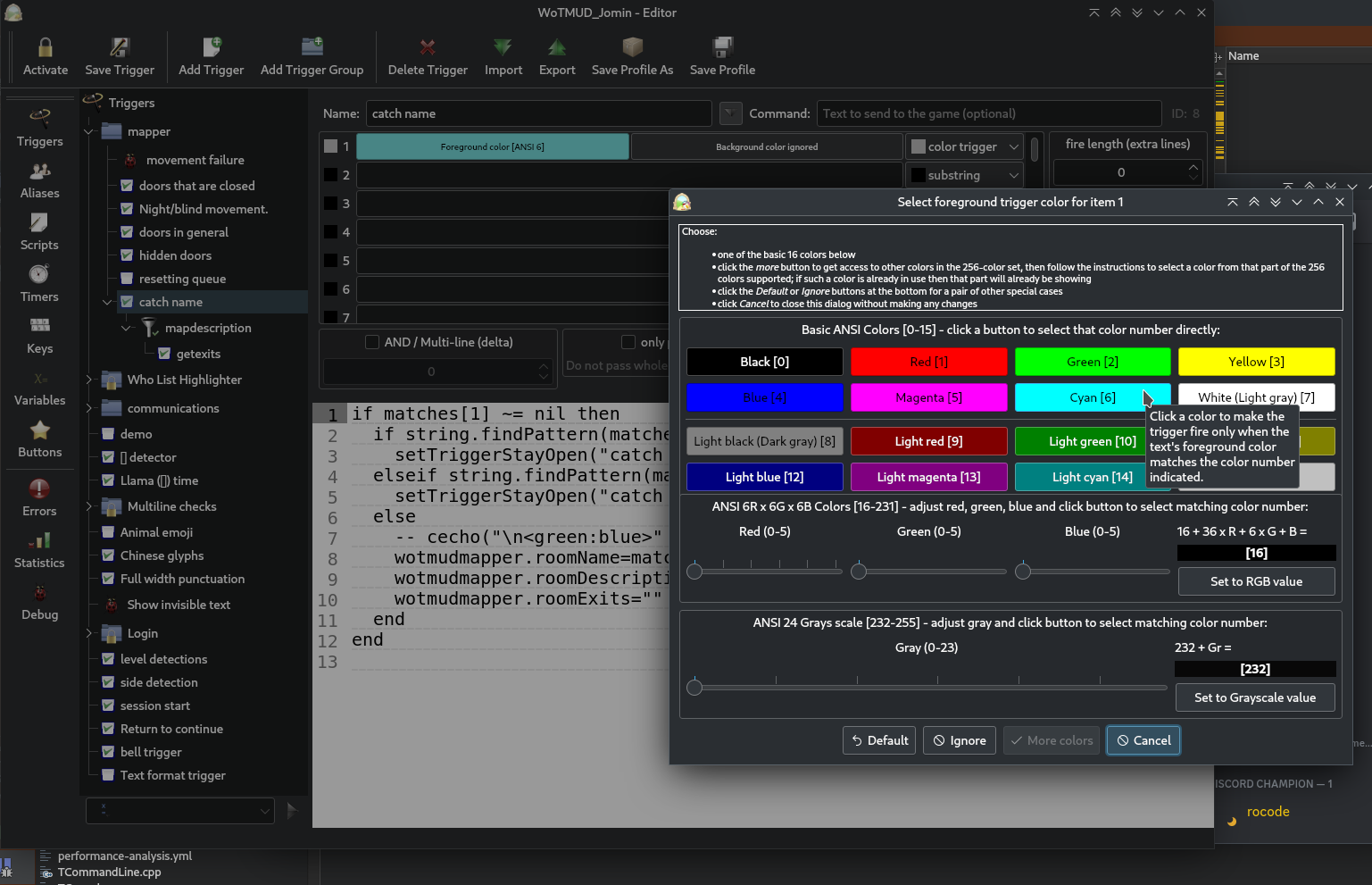Screen dimensions: 1372x885
Task: Switch to the Scripts section
Action: [x=40, y=232]
